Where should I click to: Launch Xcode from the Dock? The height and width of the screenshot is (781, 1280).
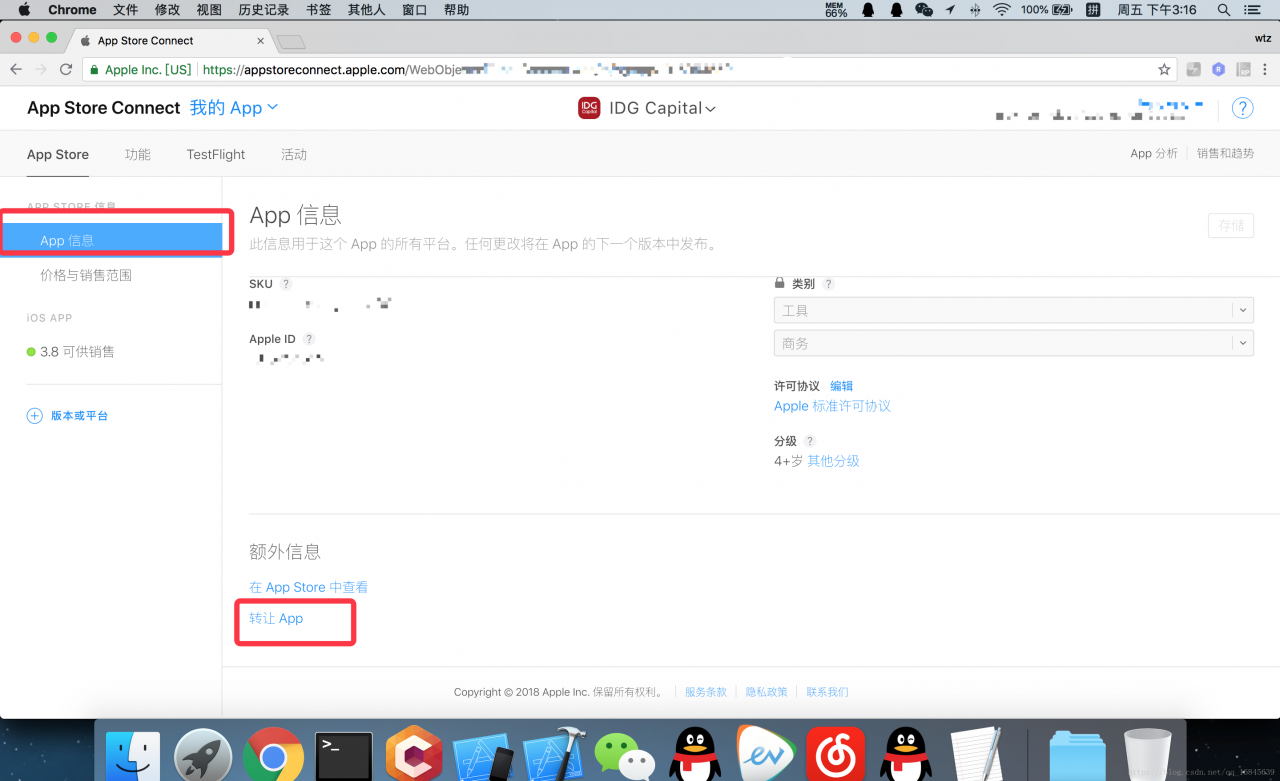pos(555,757)
